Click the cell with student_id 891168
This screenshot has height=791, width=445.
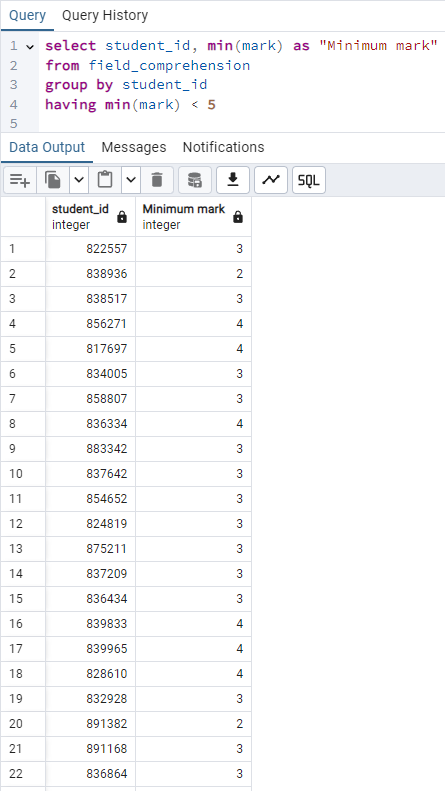click(x=90, y=749)
